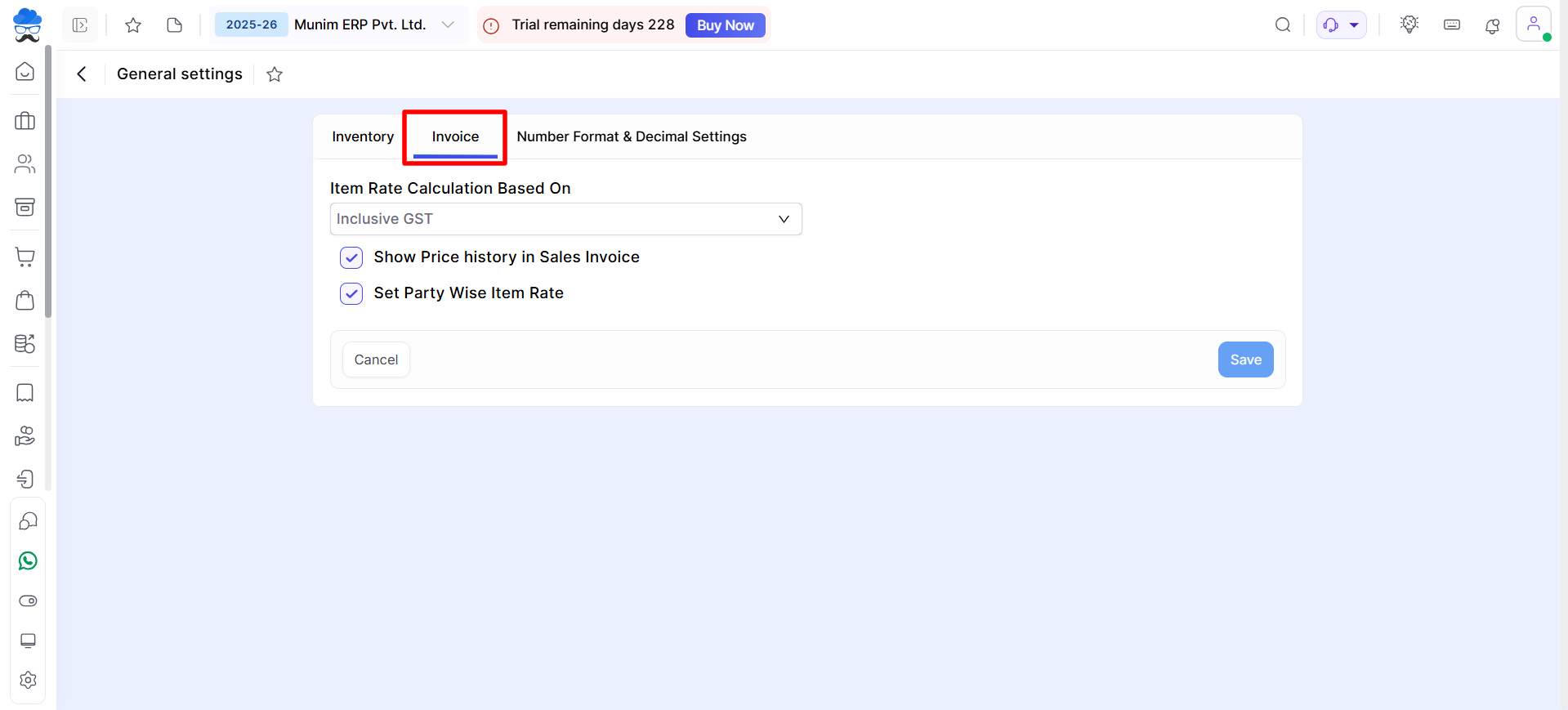Click the home icon in sidebar
Viewport: 1568px width, 710px height.
point(25,72)
